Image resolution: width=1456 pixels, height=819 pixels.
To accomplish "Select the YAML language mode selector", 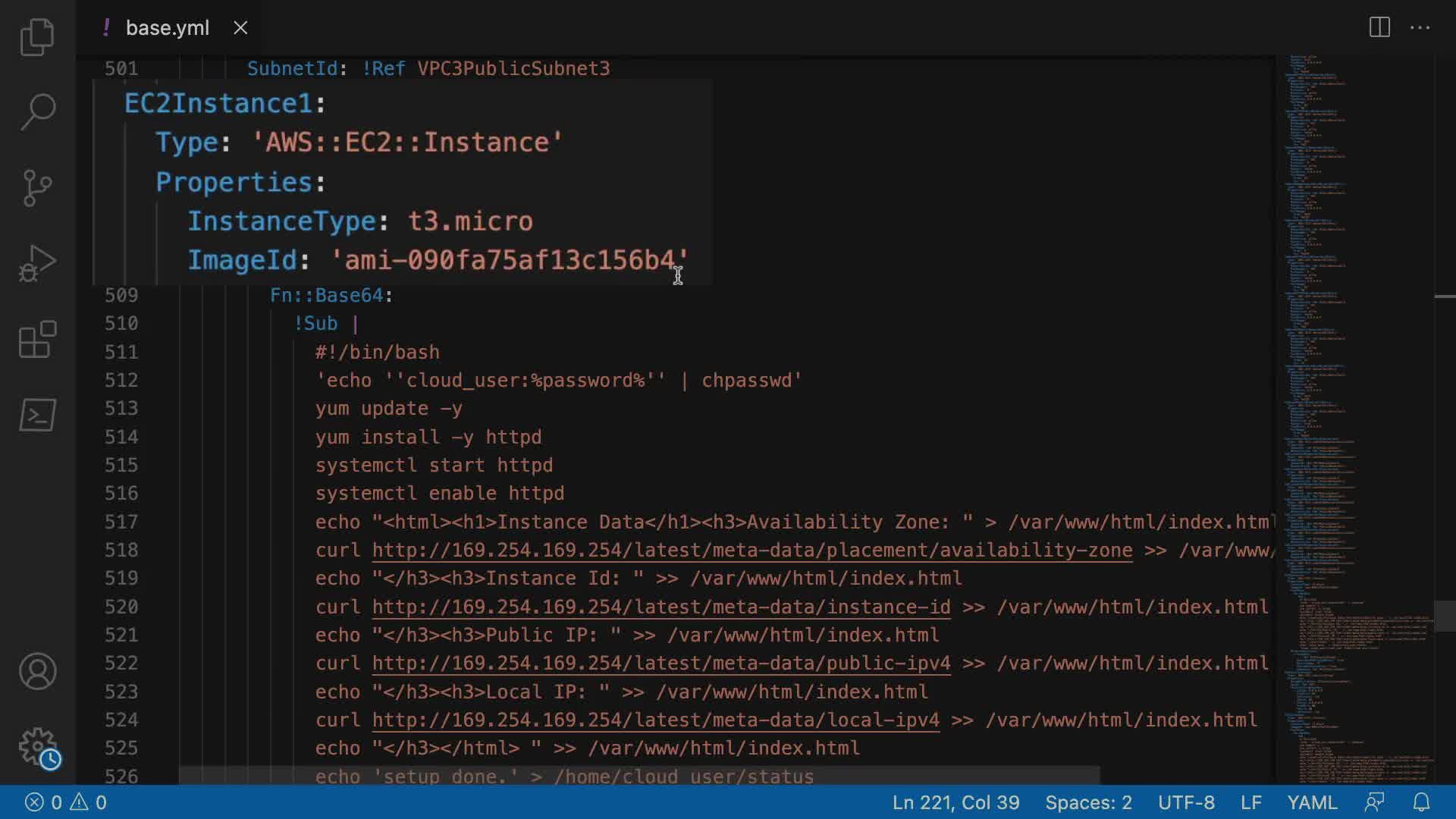I will coord(1312,802).
